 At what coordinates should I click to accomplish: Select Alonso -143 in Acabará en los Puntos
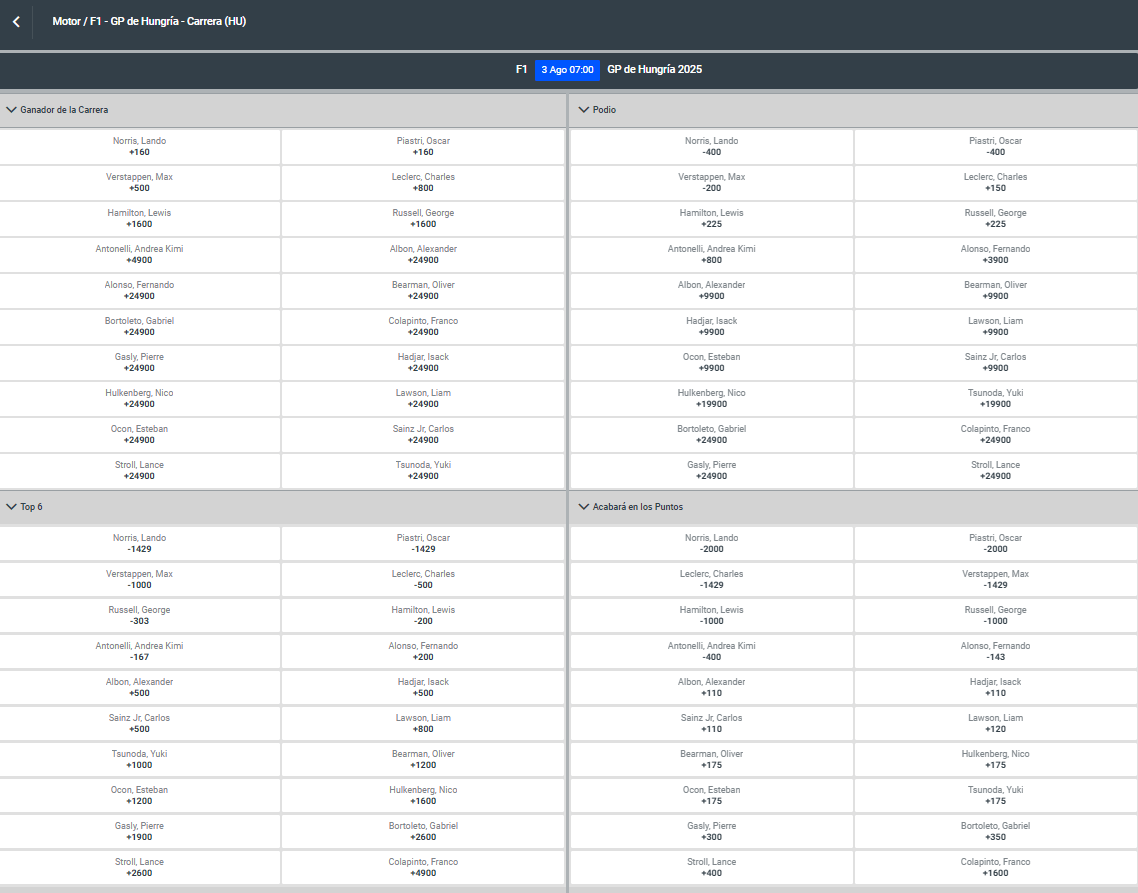click(x=995, y=652)
